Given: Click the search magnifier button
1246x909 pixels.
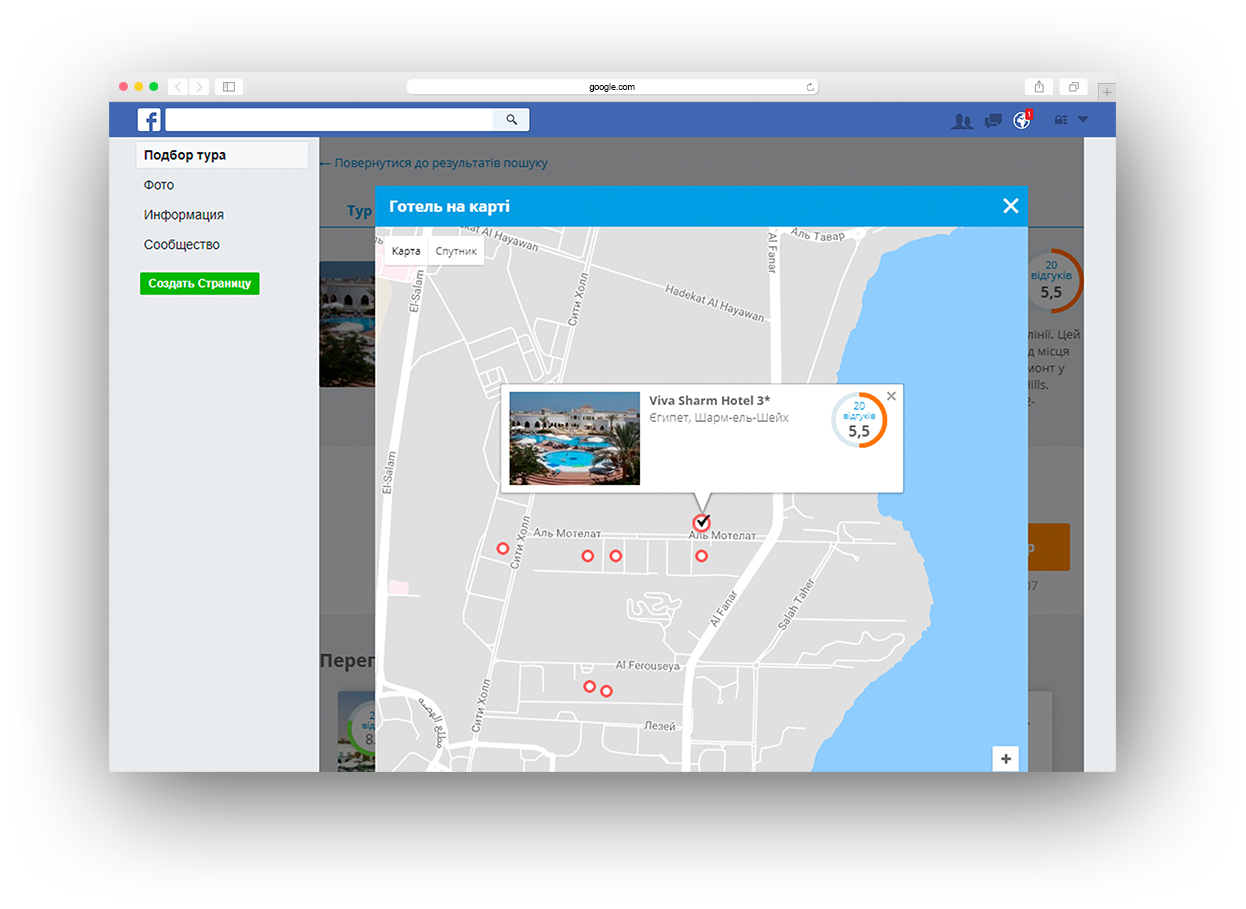Looking at the screenshot, I should click(511, 120).
